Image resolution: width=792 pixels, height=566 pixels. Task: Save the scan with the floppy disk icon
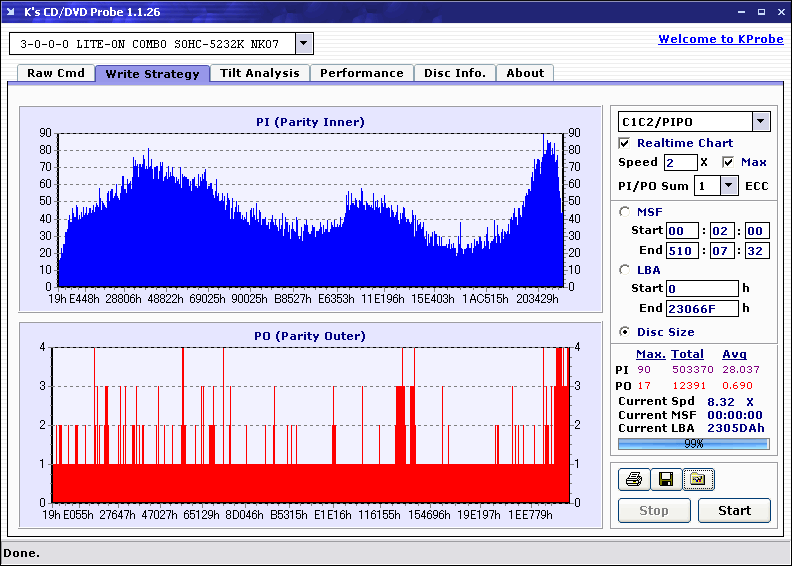[x=665, y=480]
